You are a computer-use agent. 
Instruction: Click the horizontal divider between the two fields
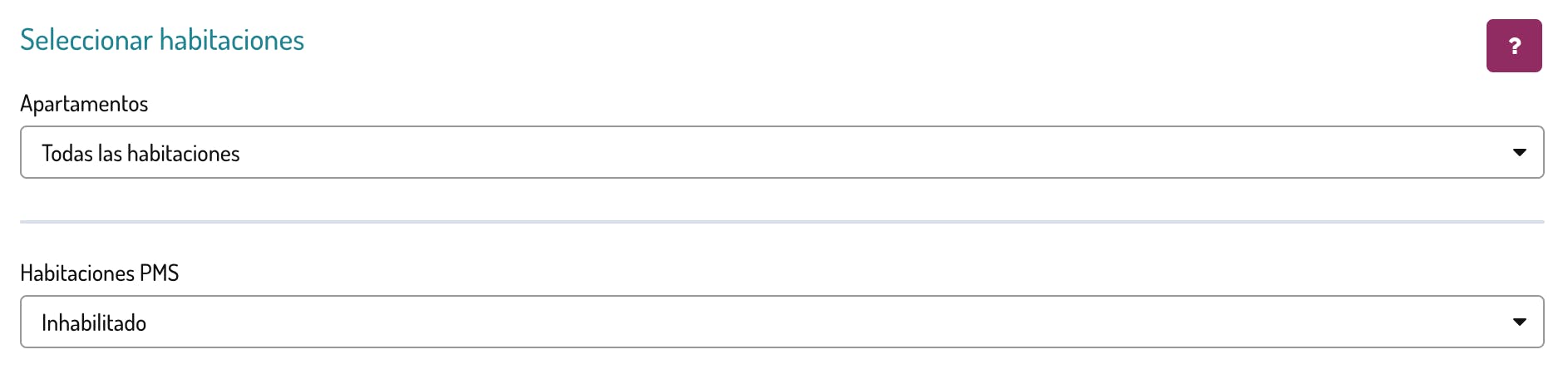782,222
